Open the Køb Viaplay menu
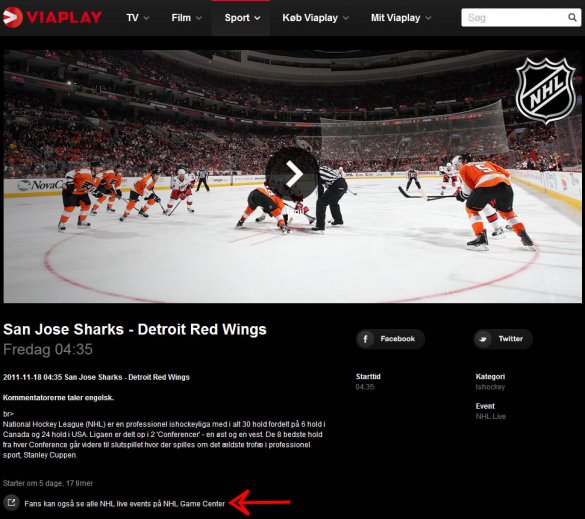The width and height of the screenshot is (585, 519). (315, 18)
